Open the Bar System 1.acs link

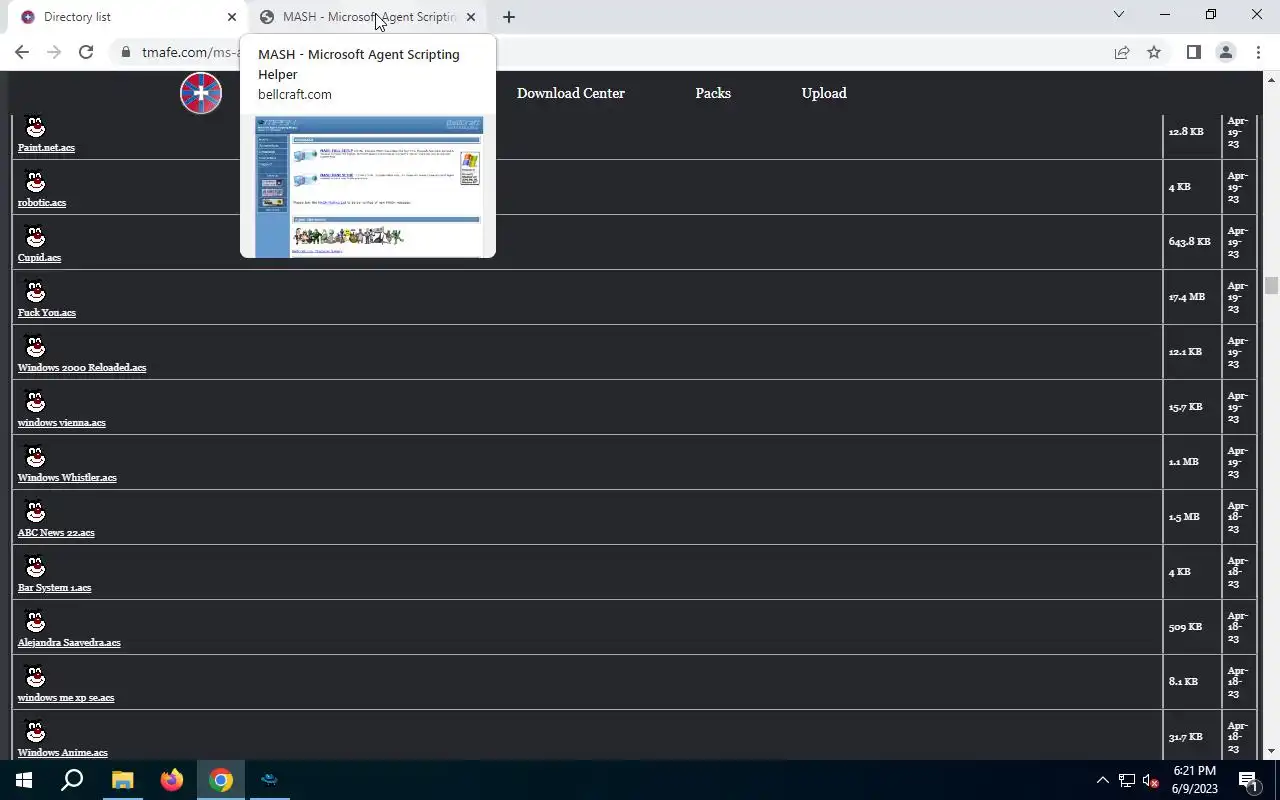click(x=54, y=588)
